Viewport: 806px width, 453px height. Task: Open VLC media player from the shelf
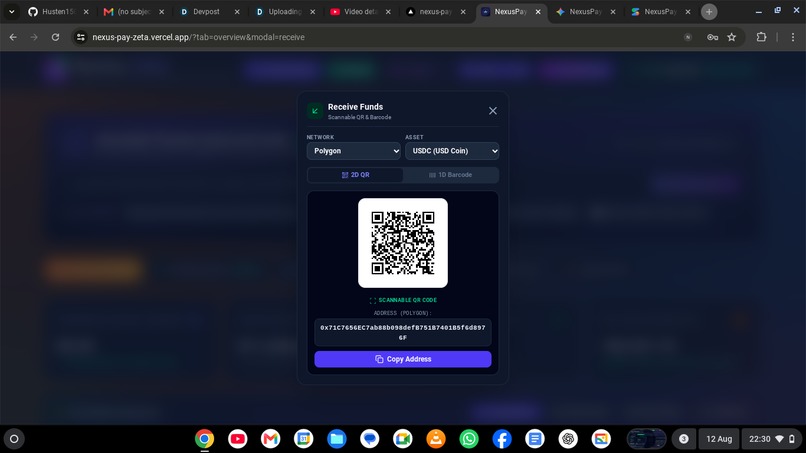(x=436, y=439)
